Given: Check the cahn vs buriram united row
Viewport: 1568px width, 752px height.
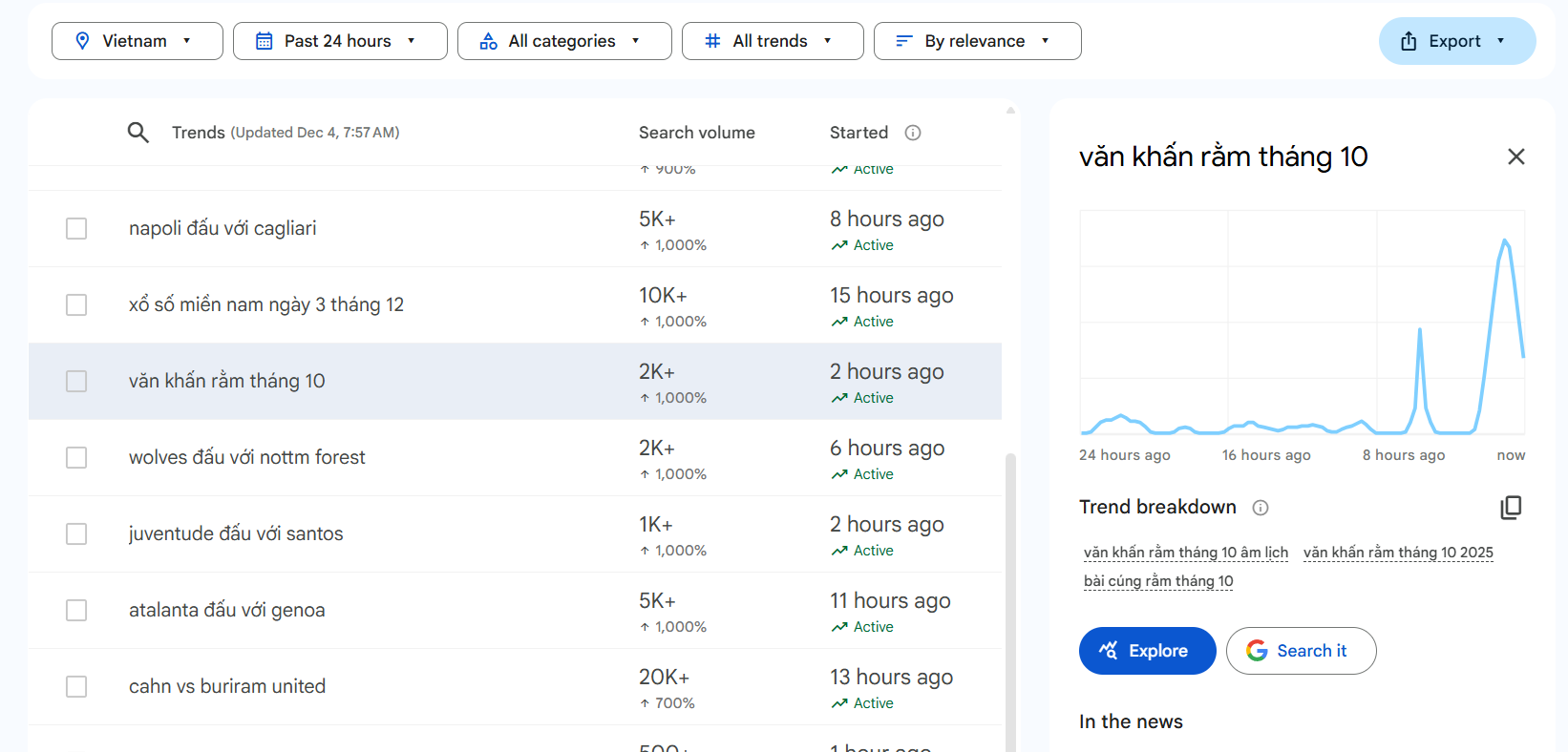Looking at the screenshot, I should pos(76,687).
